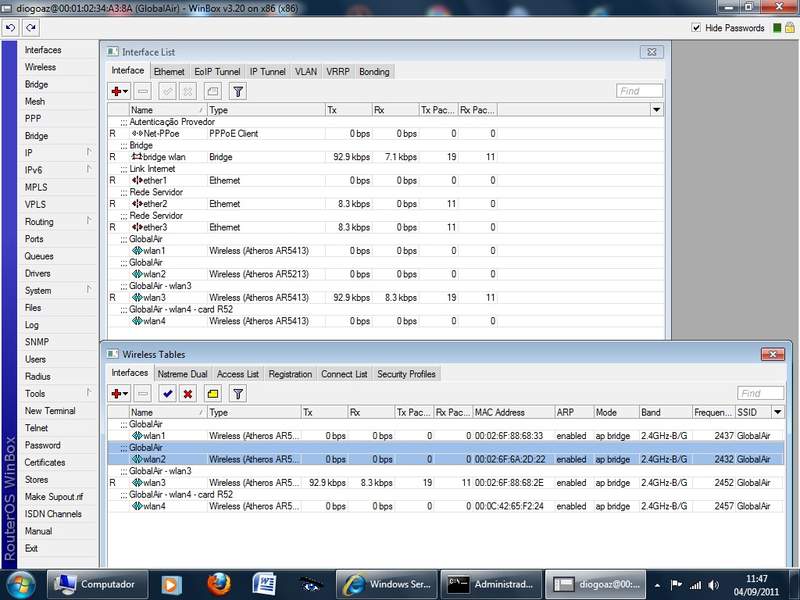Open the IP Tunnel tab

click(267, 71)
